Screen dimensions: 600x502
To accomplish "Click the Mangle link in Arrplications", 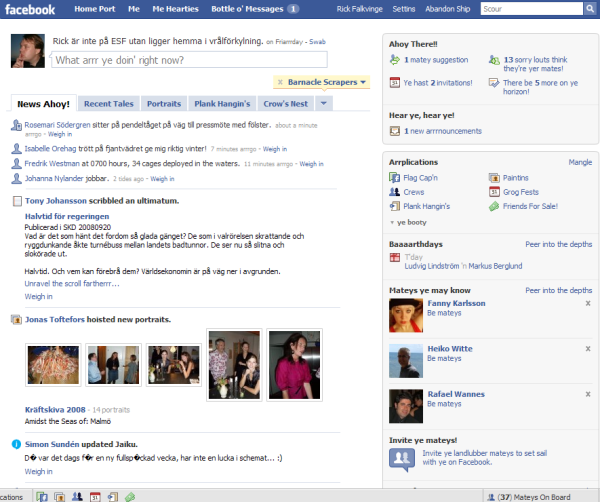I will click(580, 162).
